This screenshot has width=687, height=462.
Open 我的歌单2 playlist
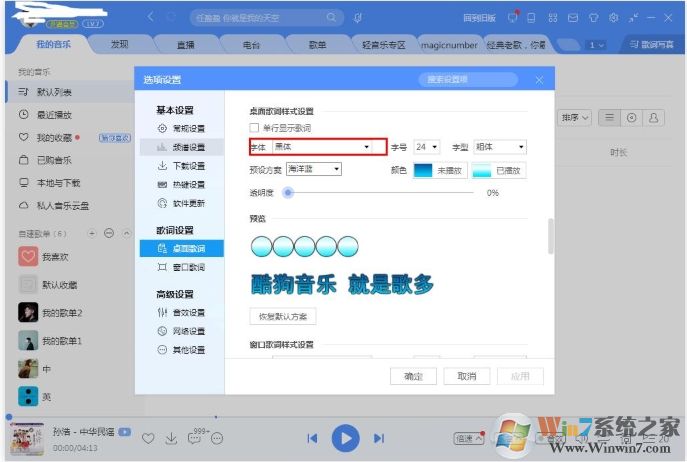pyautogui.click(x=50, y=313)
